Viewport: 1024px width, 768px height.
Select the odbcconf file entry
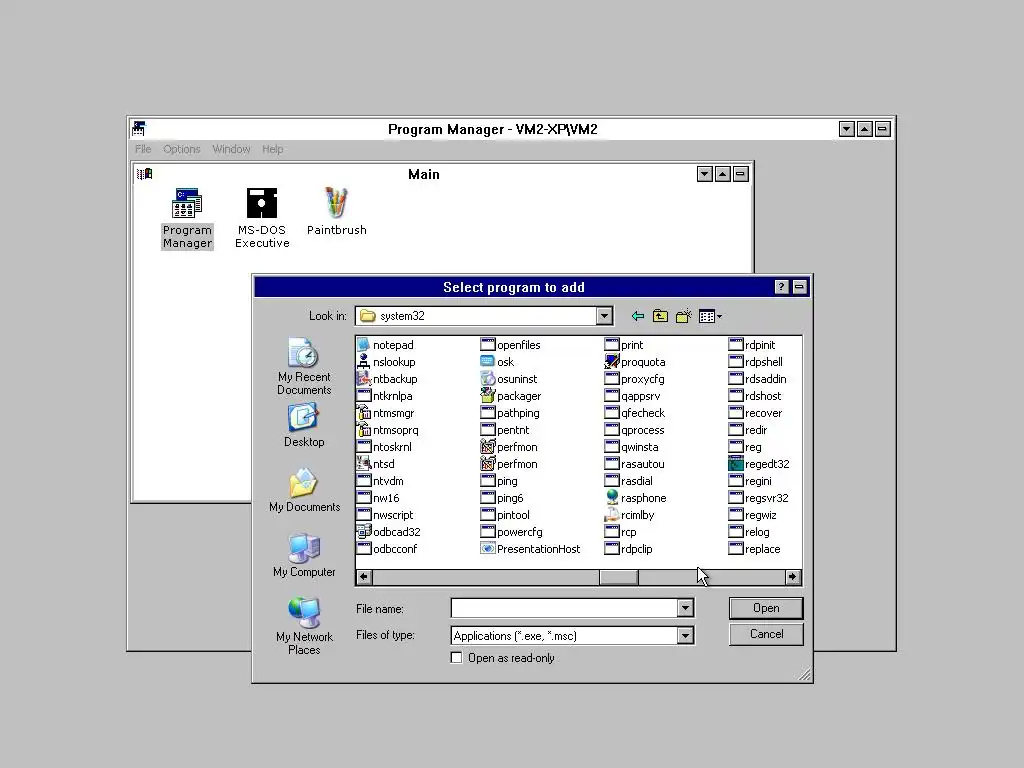(x=387, y=549)
